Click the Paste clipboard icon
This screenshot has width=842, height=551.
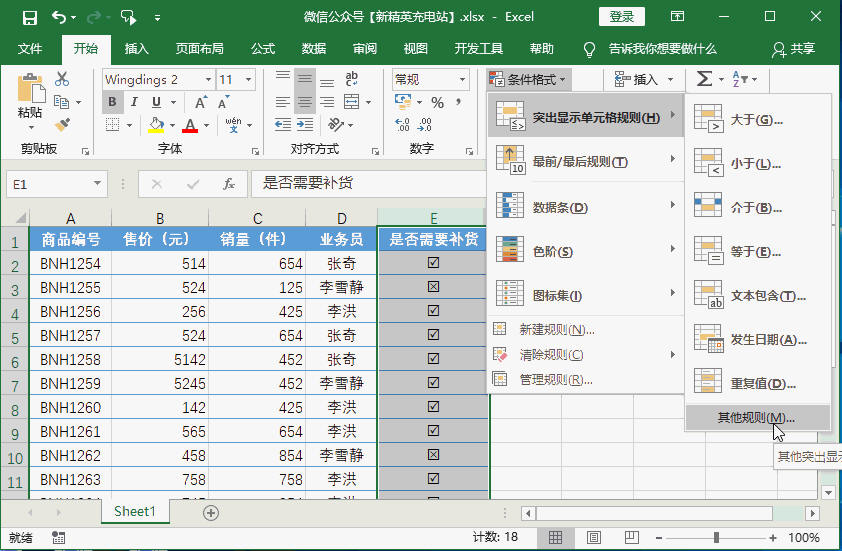[30, 92]
